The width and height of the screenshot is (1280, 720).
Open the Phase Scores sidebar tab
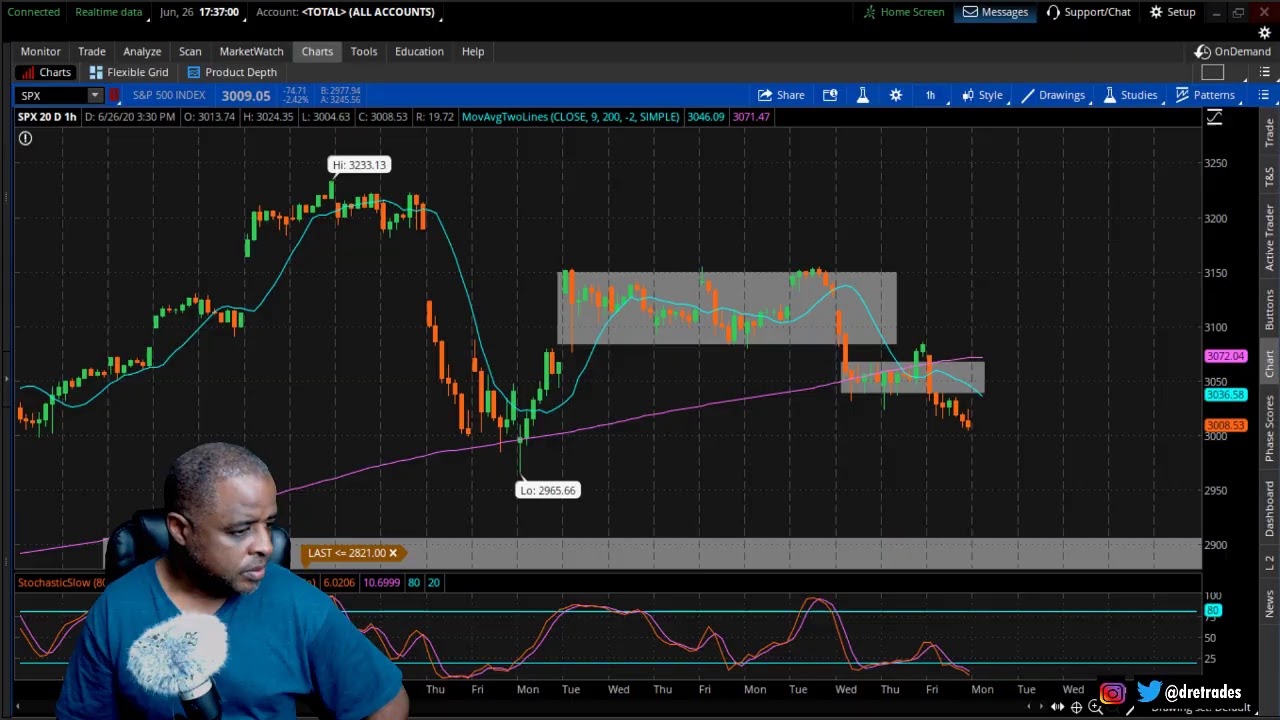[1270, 428]
